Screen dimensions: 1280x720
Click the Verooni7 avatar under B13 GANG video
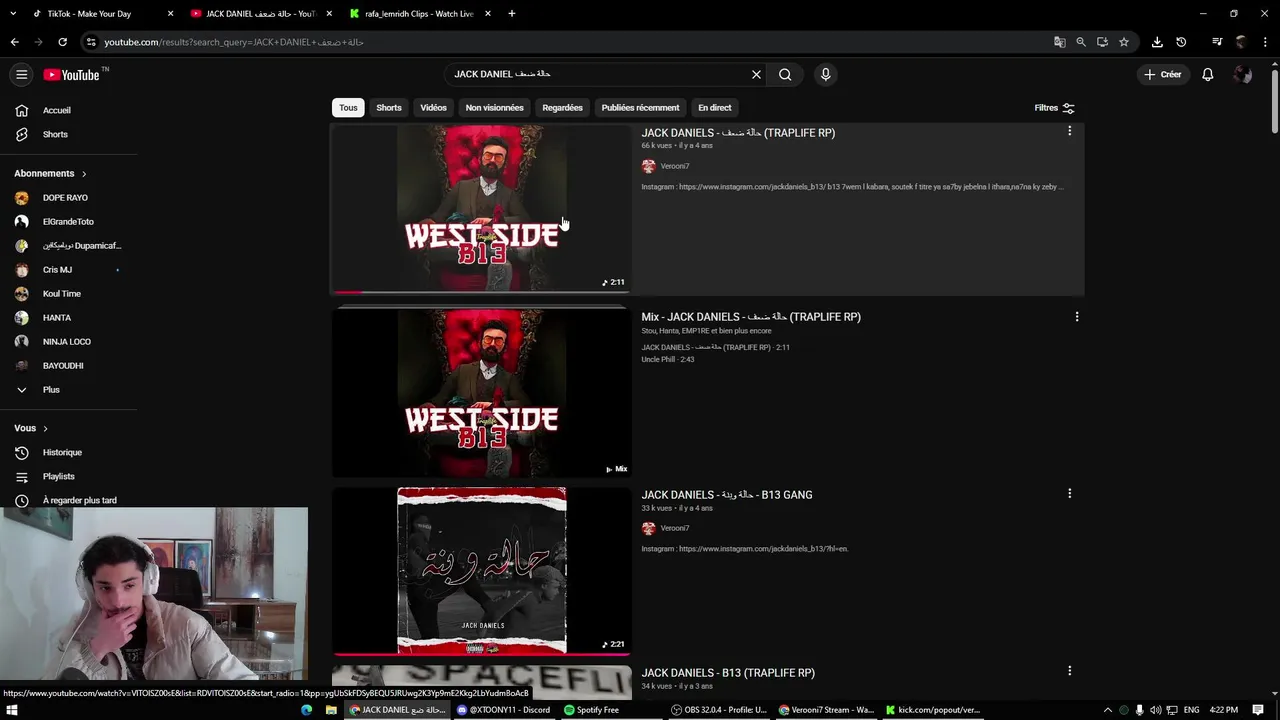click(648, 528)
